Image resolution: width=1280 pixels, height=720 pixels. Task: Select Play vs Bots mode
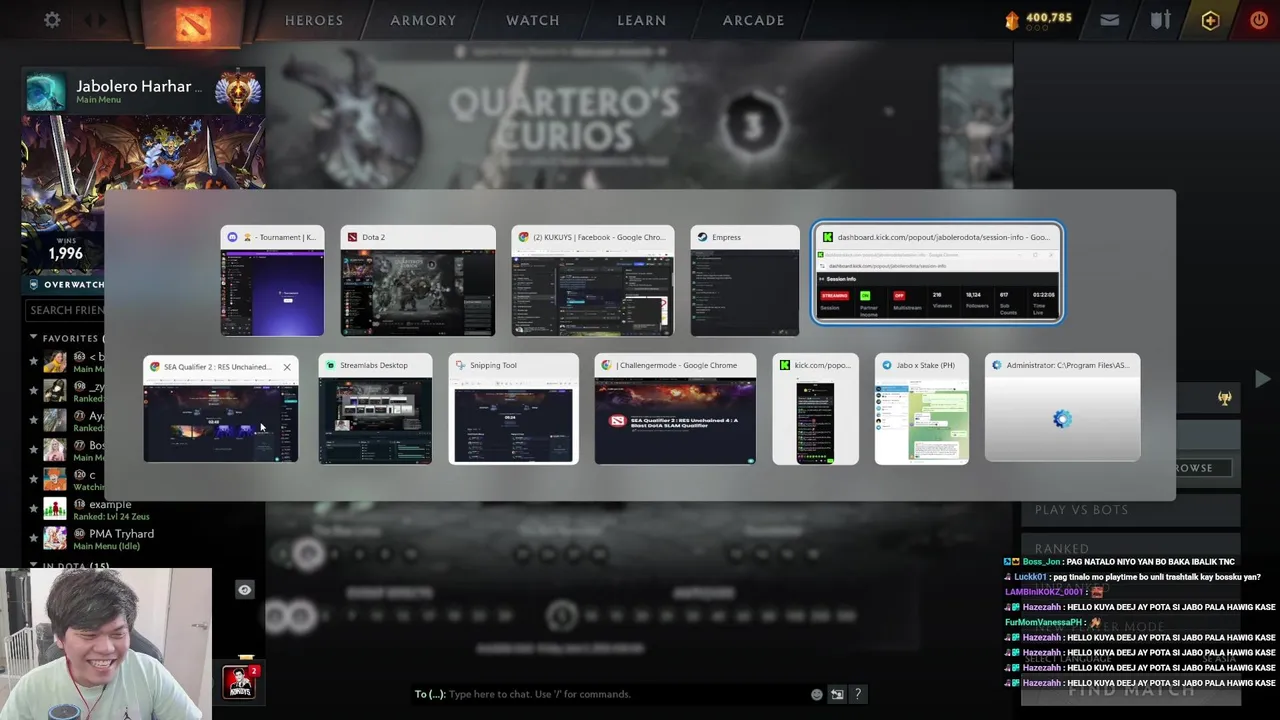pos(1130,510)
